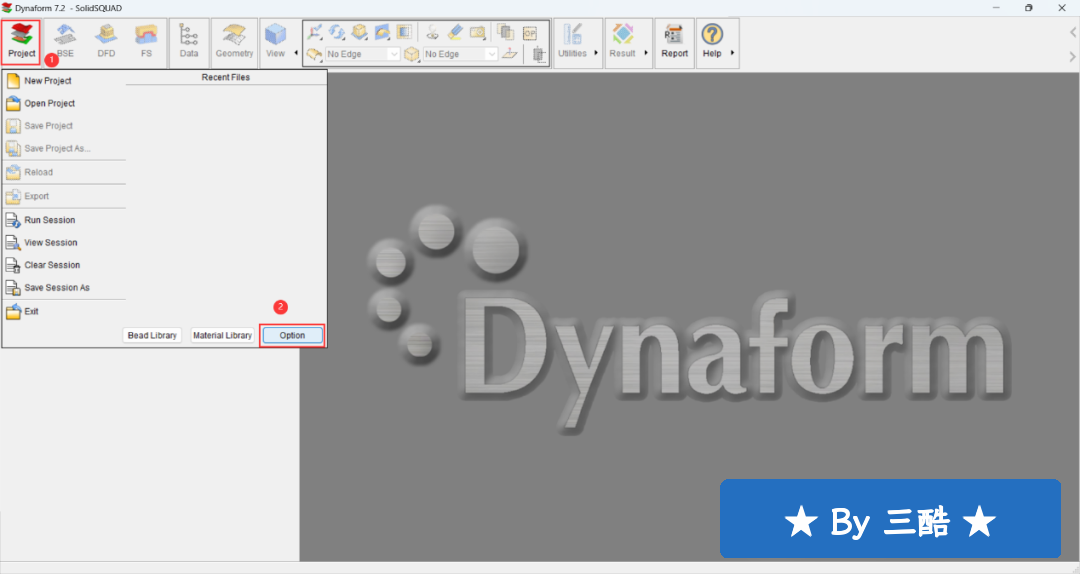Click the eraser highlight clear icon
The image size is (1080, 574).
click(x=455, y=32)
